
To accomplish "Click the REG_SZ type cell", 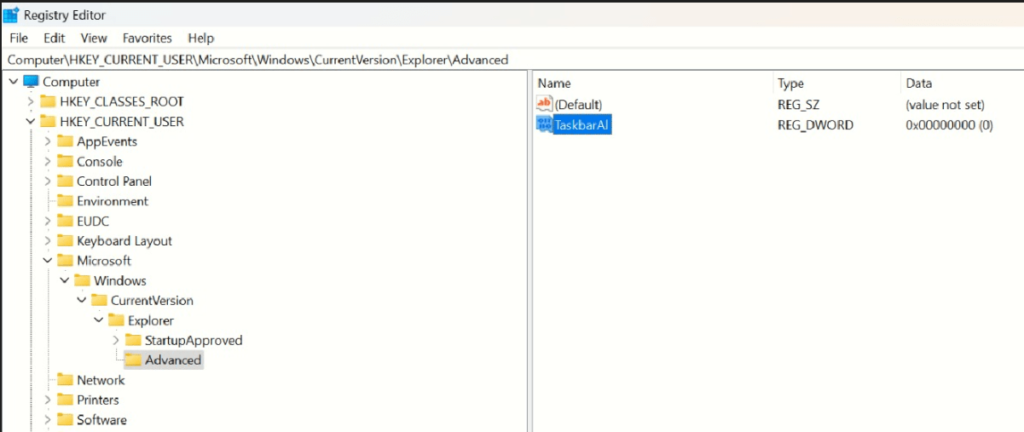I will (x=799, y=104).
